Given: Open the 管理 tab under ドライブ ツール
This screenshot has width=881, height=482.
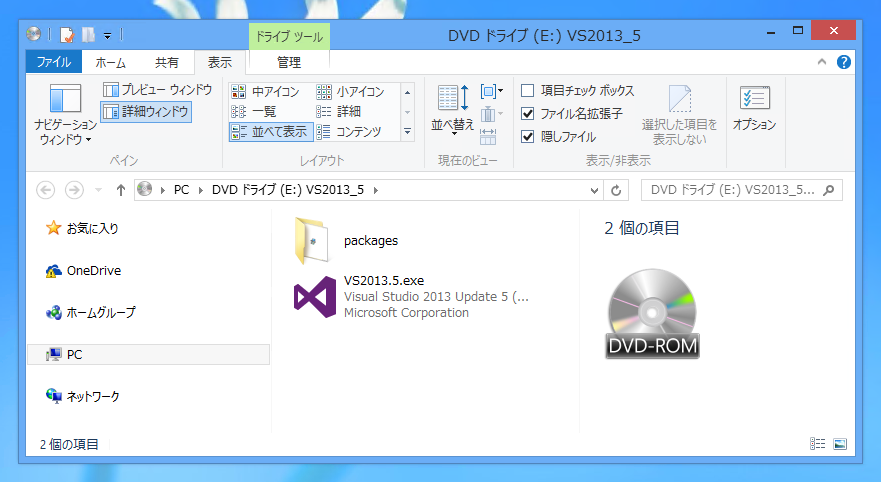Looking at the screenshot, I should pos(289,62).
